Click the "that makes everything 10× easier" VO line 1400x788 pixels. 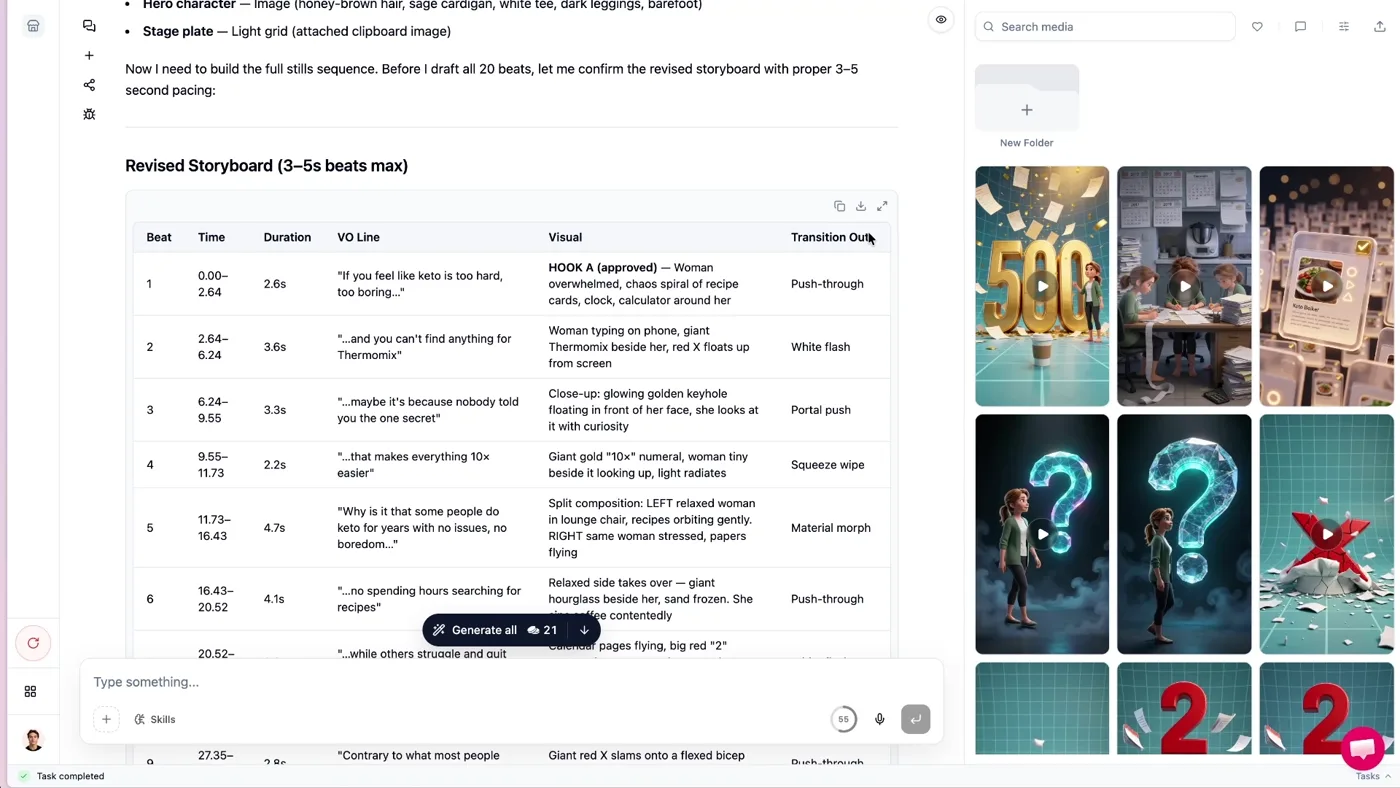tap(413, 465)
